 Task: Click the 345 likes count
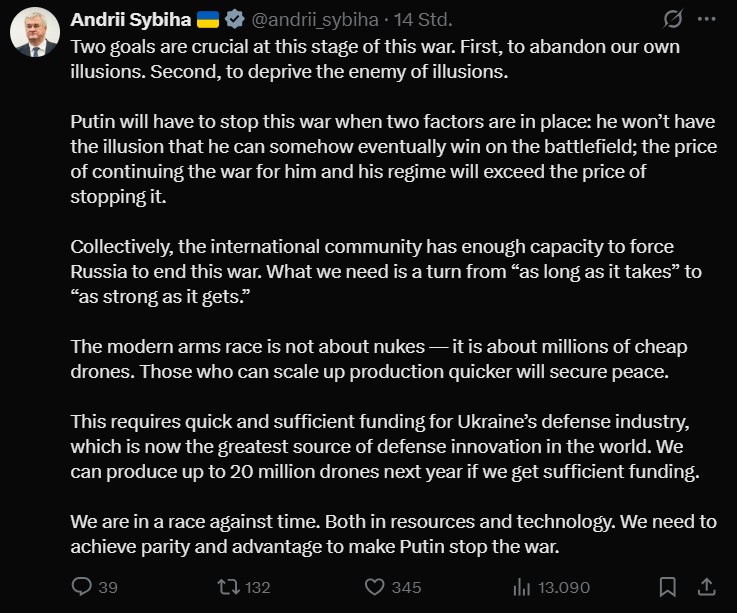406,587
